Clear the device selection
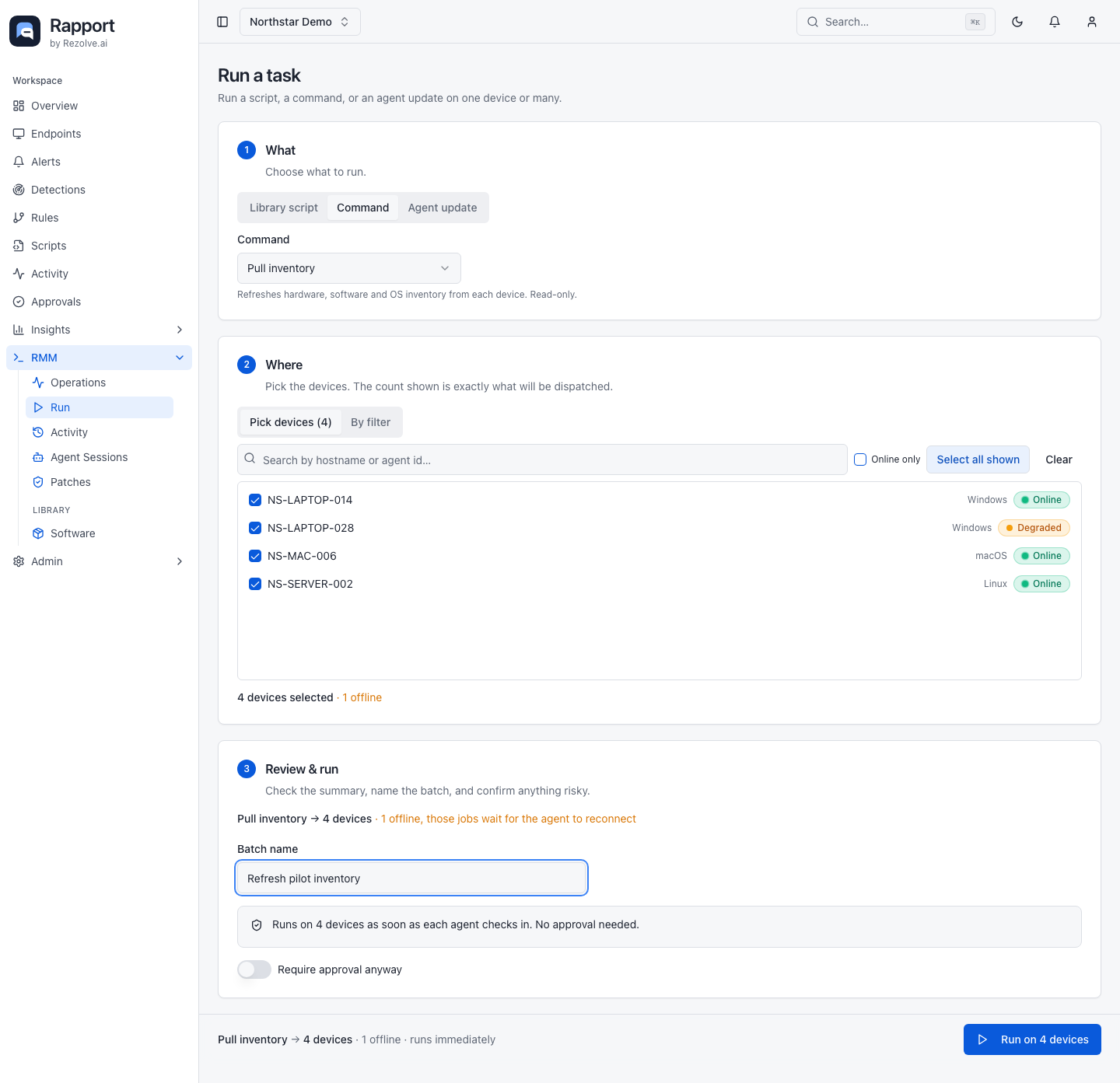The width and height of the screenshot is (1120, 1083). [1059, 459]
